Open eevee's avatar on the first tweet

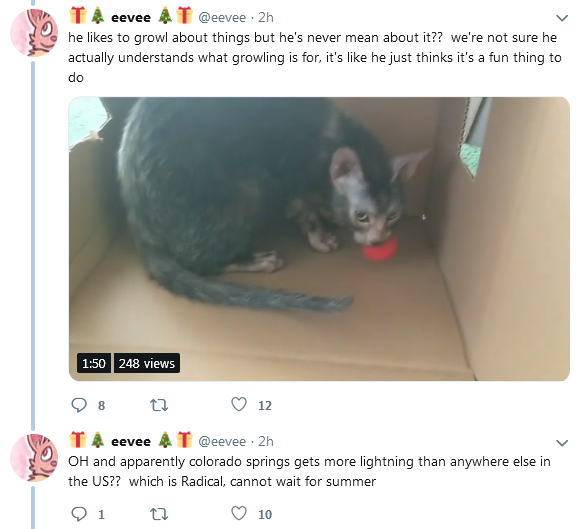[x=34, y=33]
